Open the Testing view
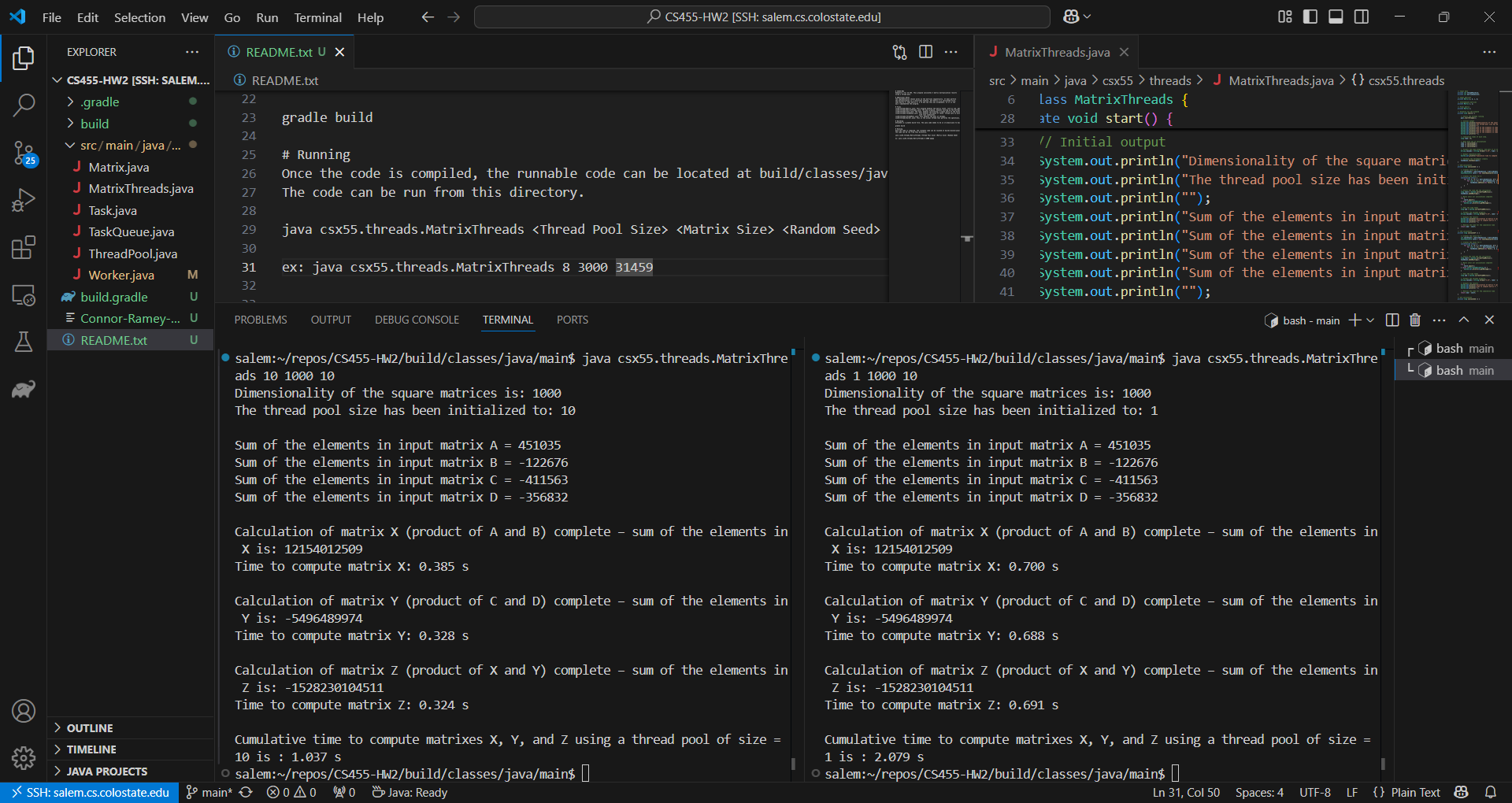The width and height of the screenshot is (1512, 803). coord(24,342)
